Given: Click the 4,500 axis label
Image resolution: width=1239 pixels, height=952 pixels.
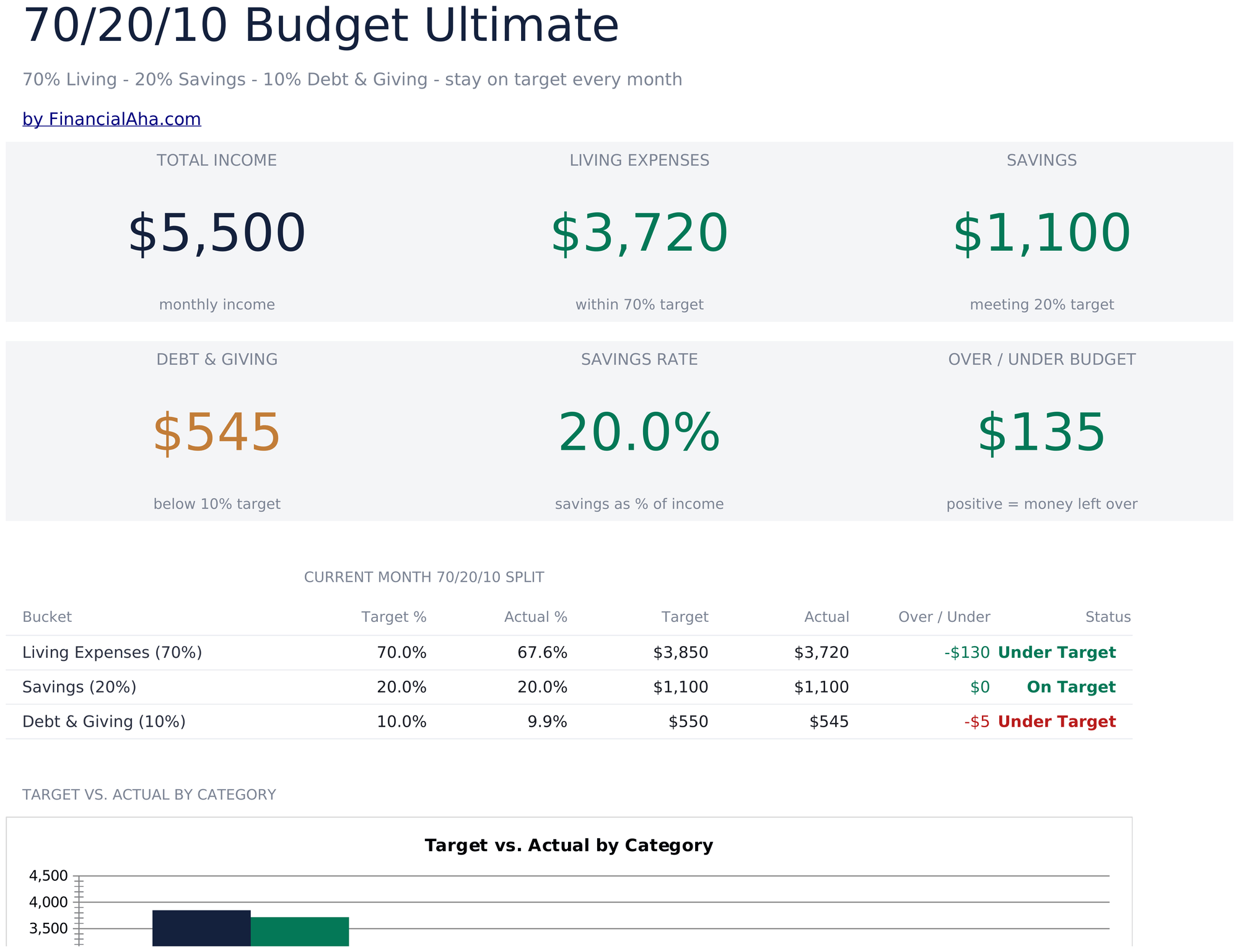Looking at the screenshot, I should 48,876.
